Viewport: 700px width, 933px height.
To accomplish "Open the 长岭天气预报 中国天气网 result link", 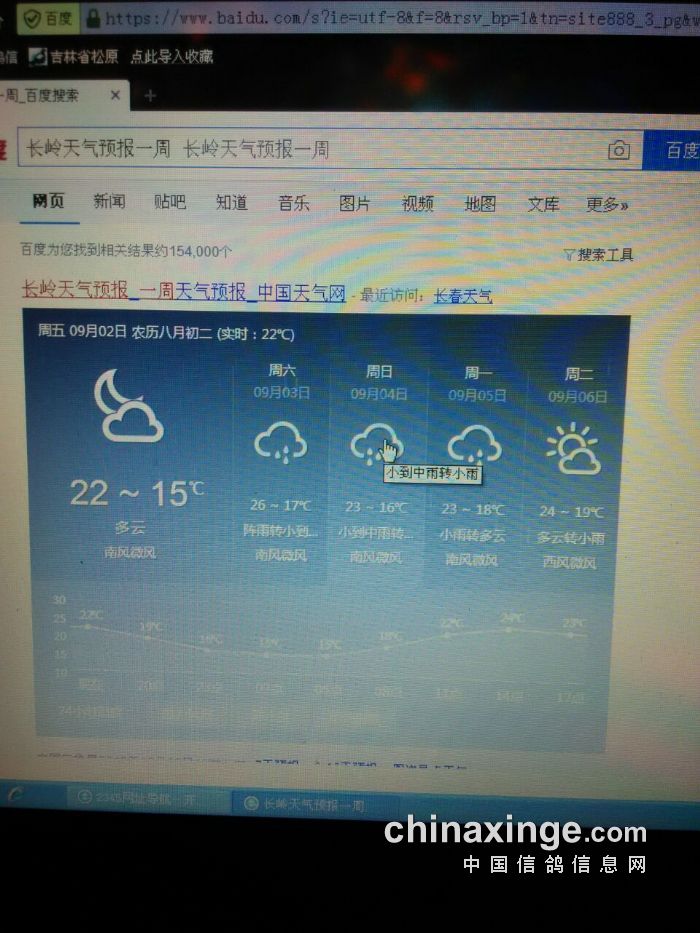I will 183,292.
